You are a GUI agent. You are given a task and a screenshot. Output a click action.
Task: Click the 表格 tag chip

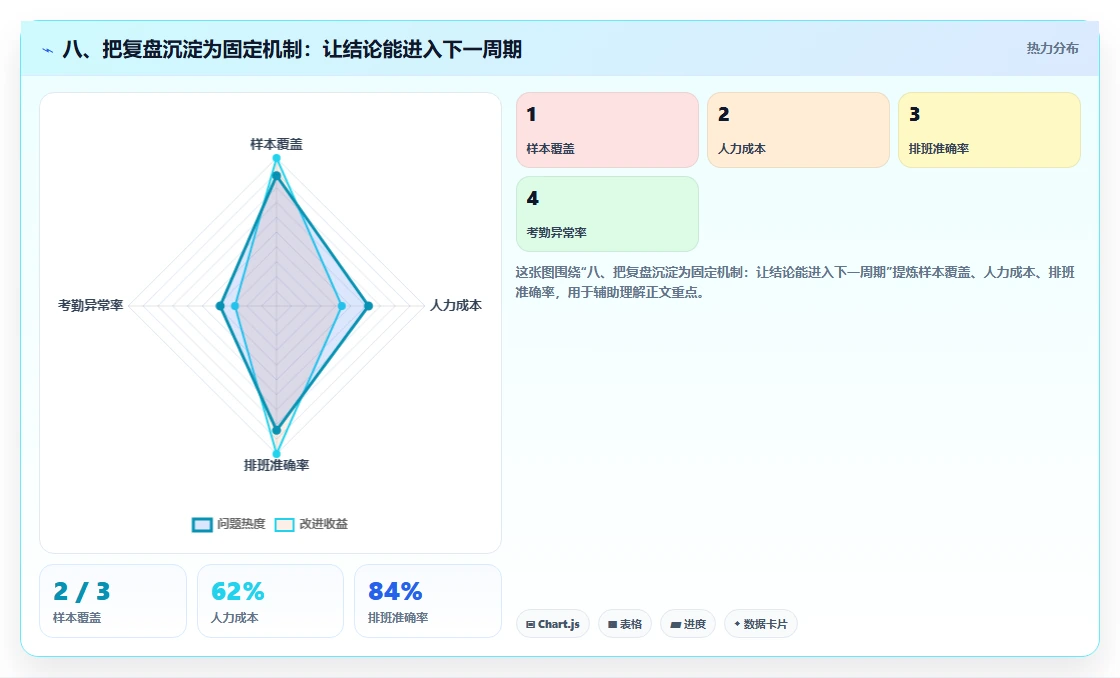click(625, 624)
